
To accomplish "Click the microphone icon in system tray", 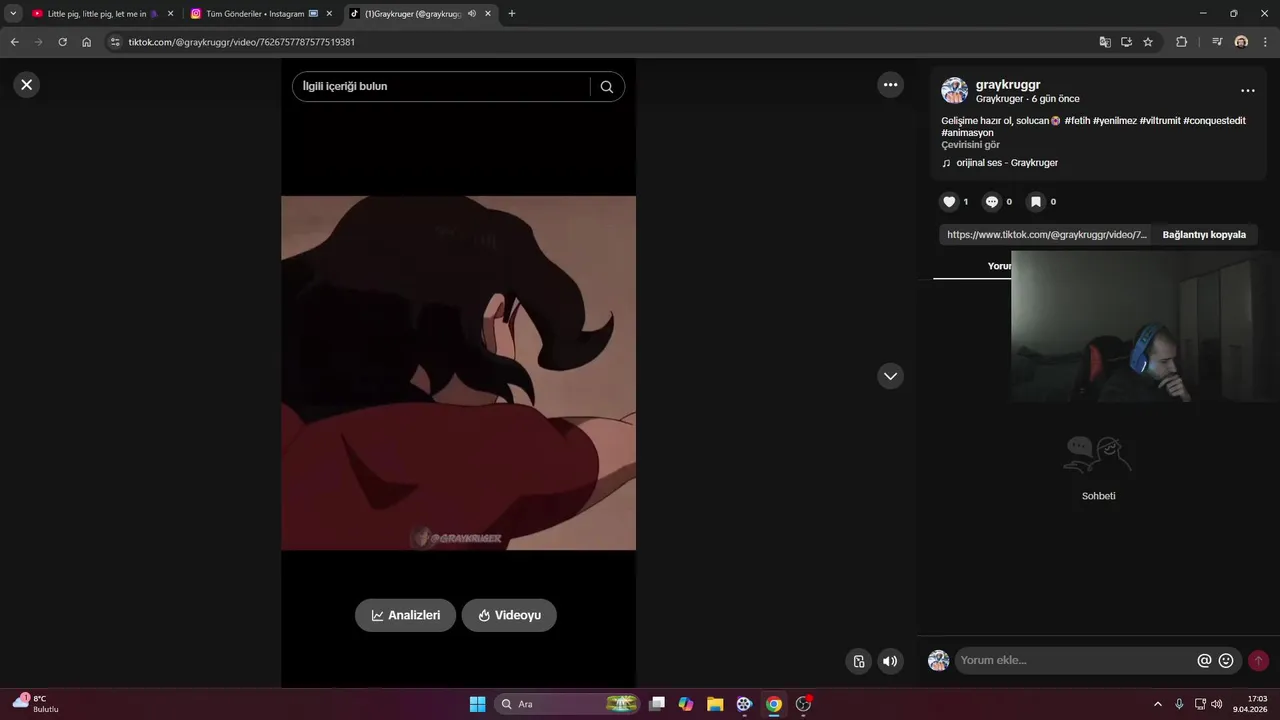I will point(1180,704).
